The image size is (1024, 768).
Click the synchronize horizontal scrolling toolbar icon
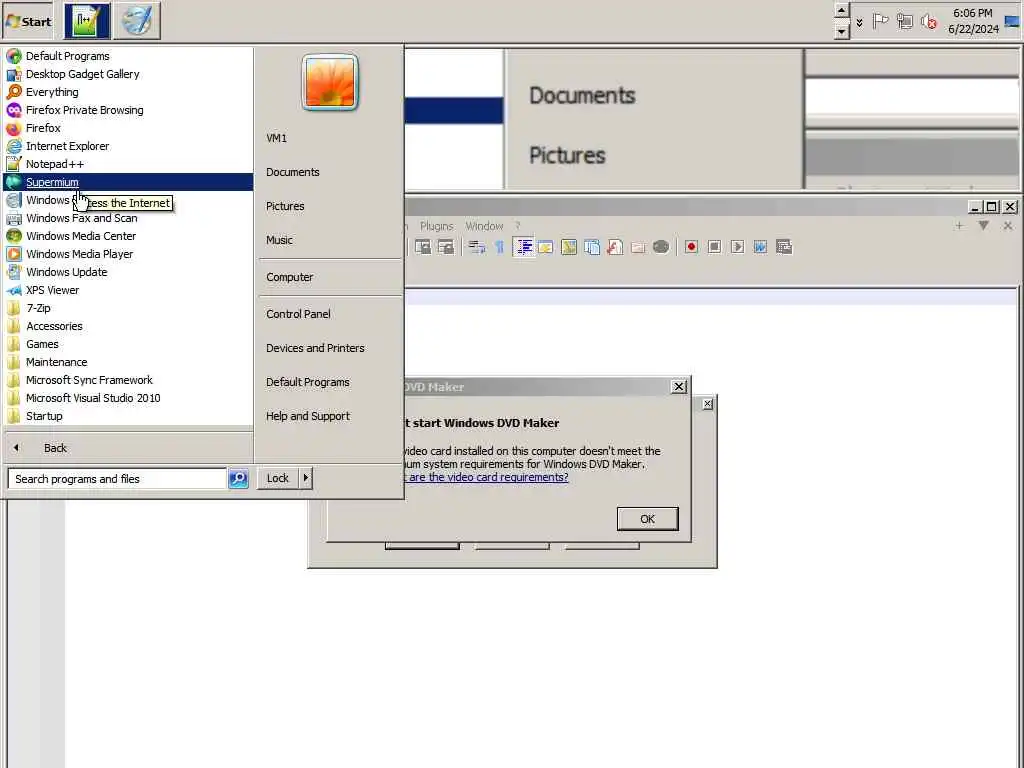446,247
